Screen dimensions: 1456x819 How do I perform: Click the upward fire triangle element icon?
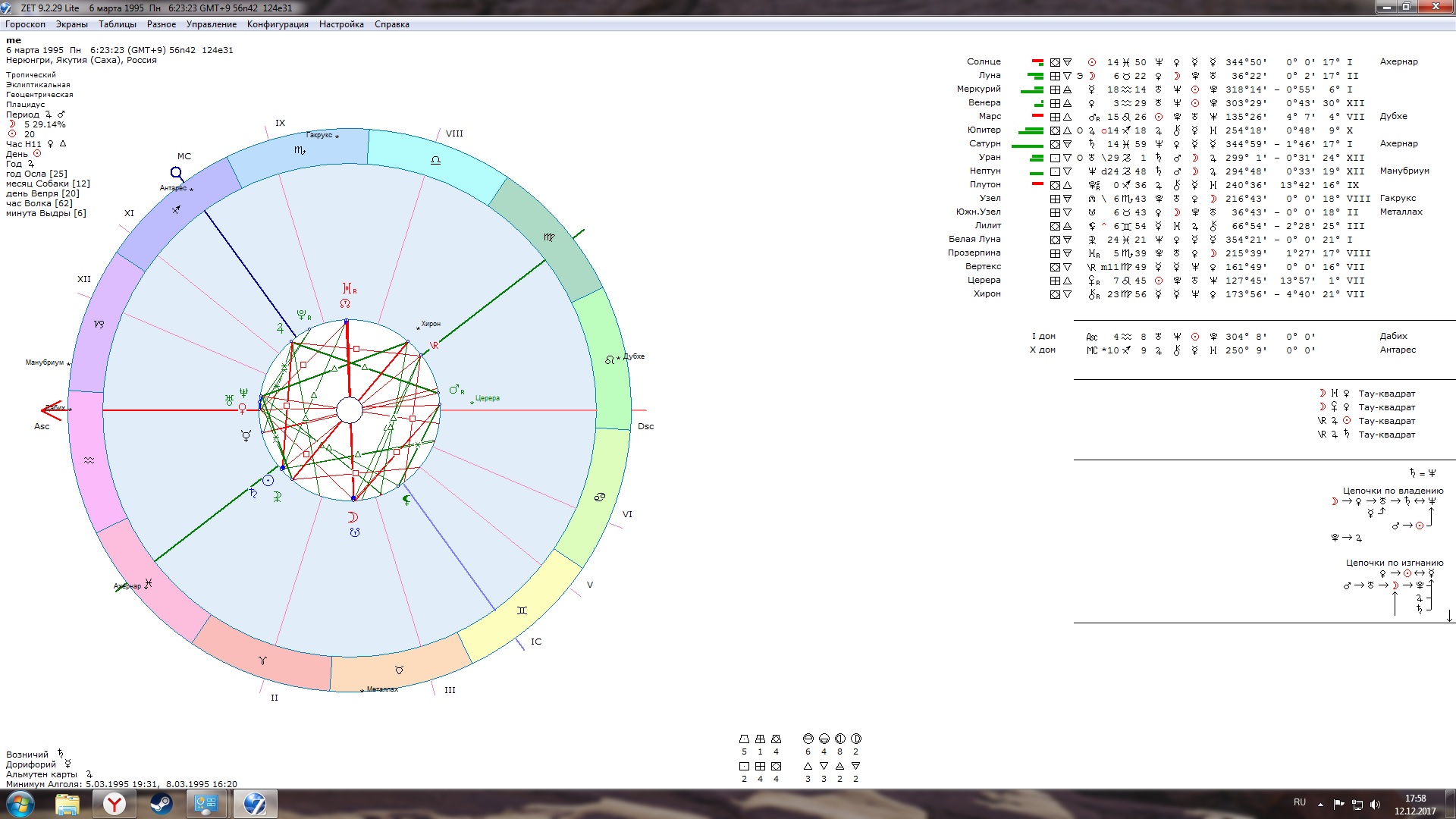(x=808, y=767)
